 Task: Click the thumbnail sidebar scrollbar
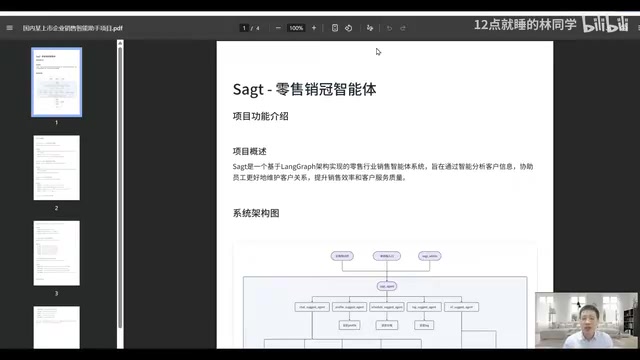coord(120,188)
